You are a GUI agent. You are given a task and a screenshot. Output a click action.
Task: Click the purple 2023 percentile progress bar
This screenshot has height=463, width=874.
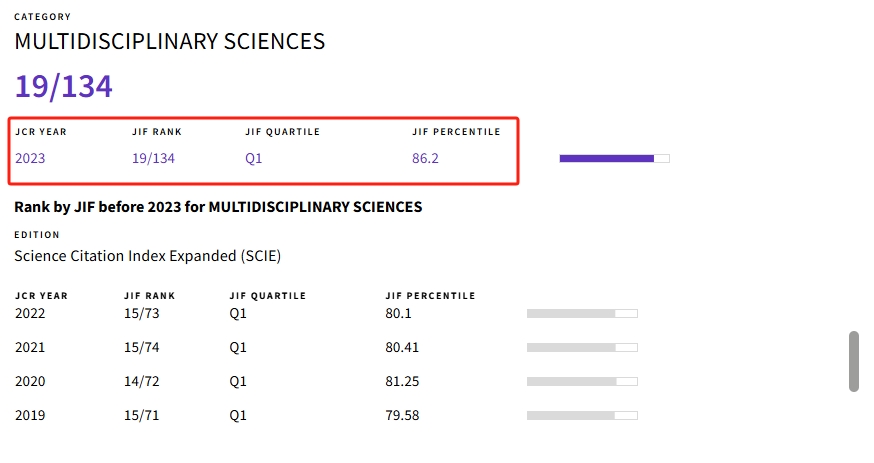tap(614, 159)
